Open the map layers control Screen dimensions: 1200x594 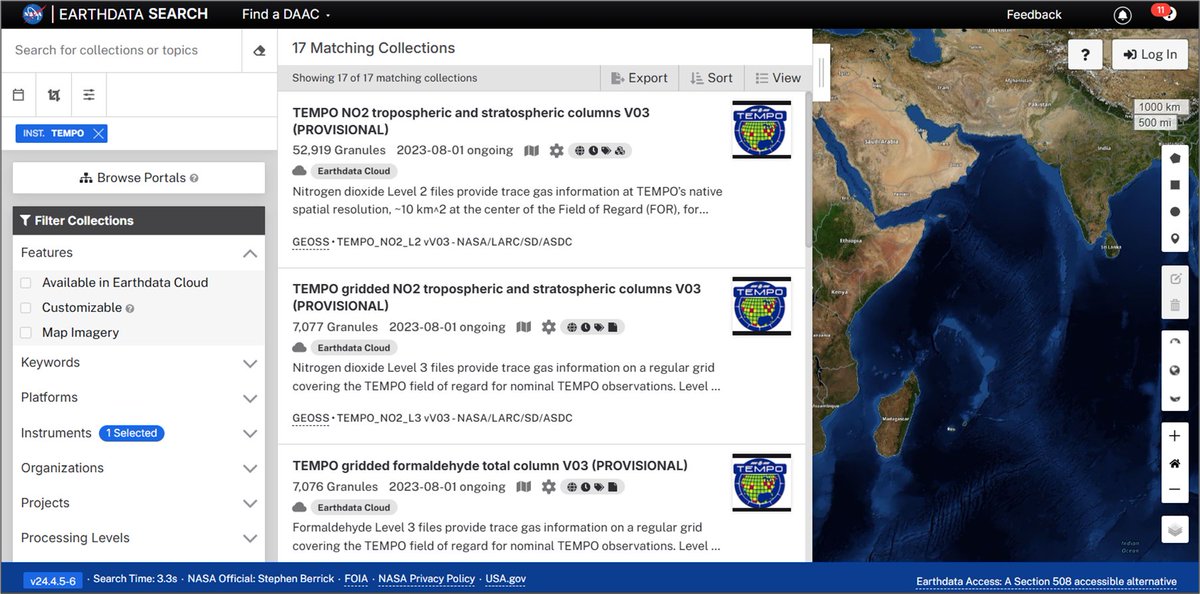click(1175, 529)
